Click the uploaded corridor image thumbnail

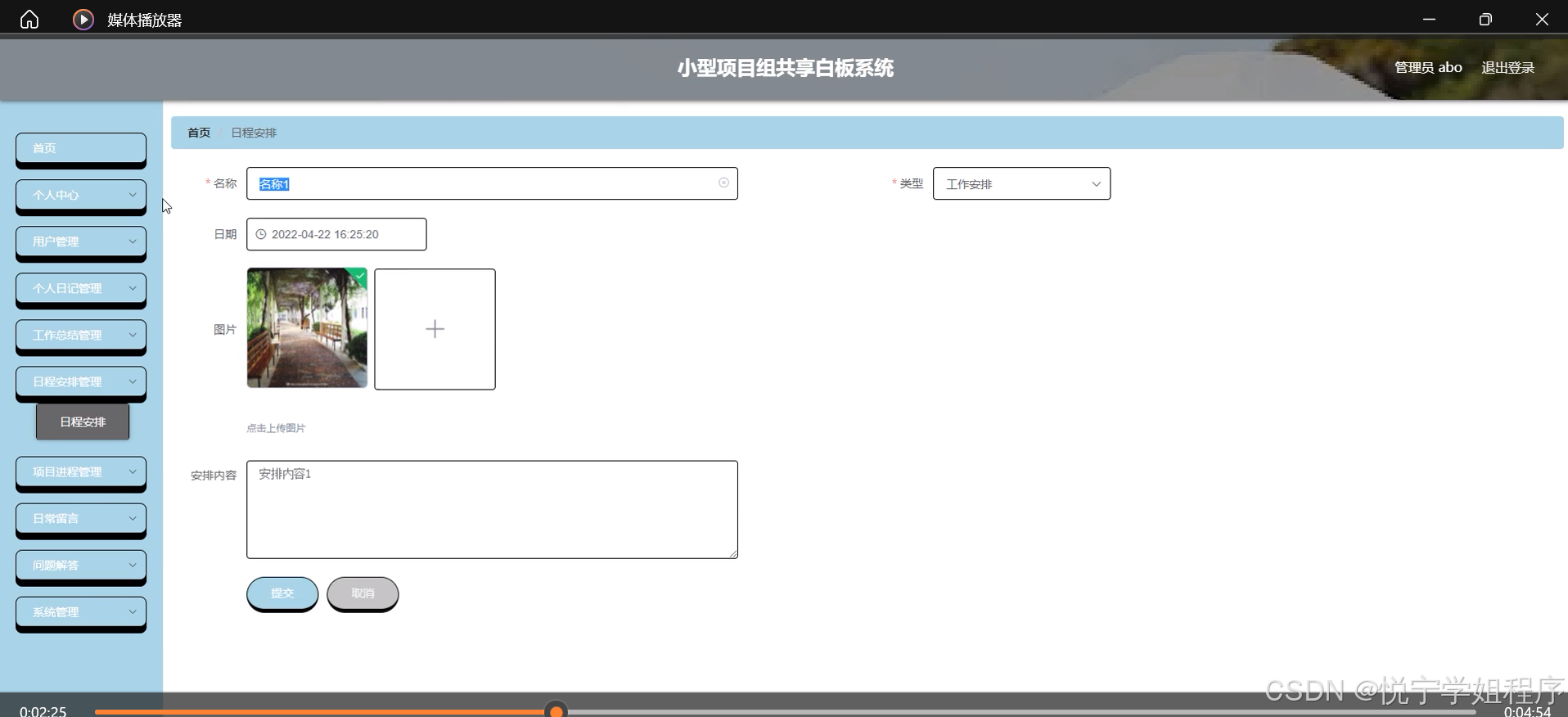307,328
